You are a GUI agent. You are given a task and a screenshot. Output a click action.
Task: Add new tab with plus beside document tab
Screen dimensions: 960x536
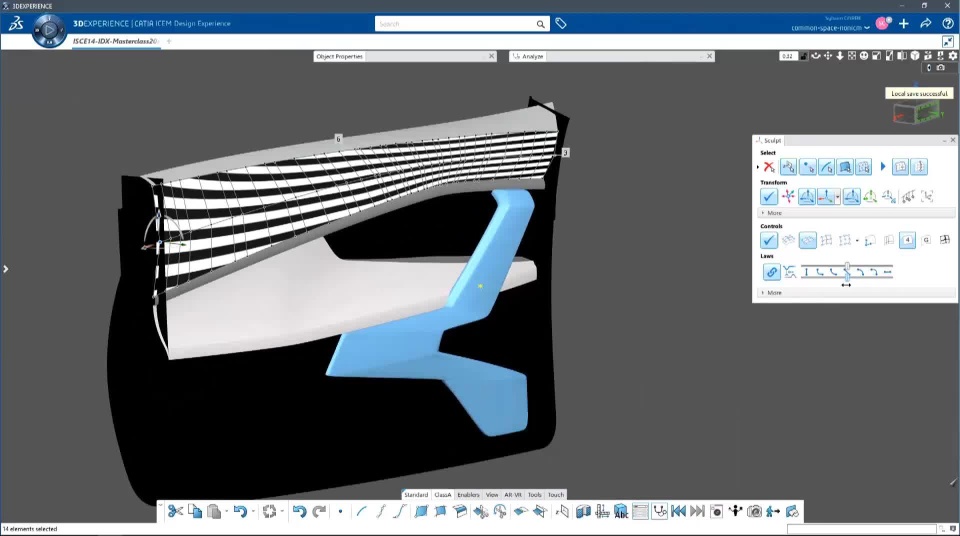[x=169, y=41]
